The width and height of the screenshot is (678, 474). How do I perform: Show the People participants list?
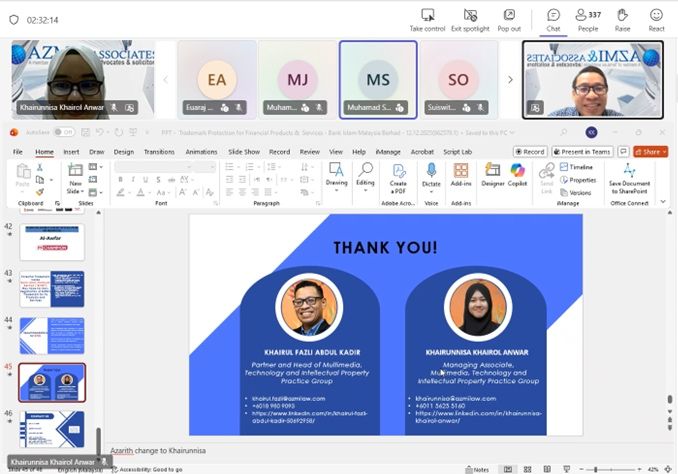pyautogui.click(x=588, y=19)
